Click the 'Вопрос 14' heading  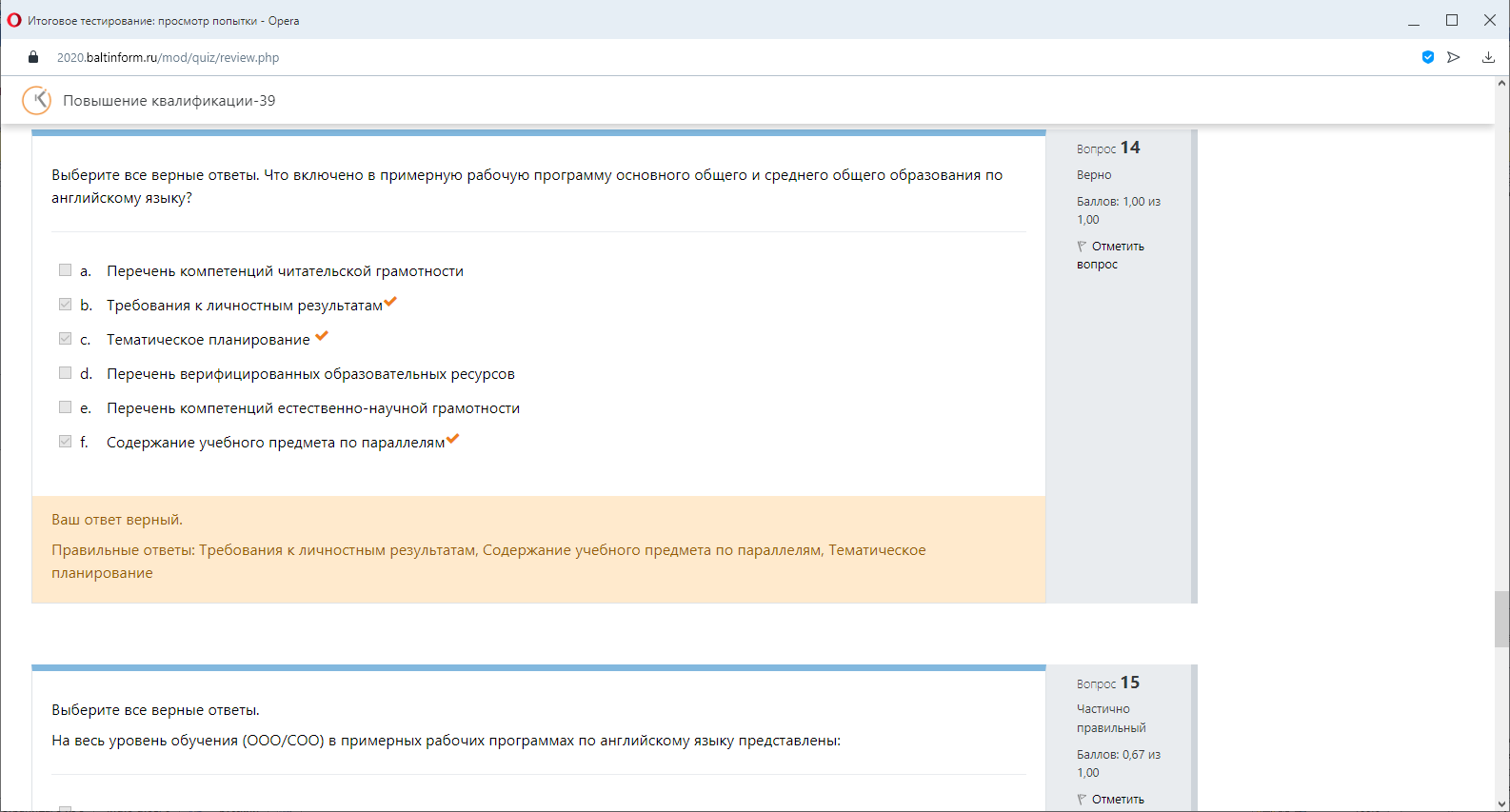(1108, 148)
